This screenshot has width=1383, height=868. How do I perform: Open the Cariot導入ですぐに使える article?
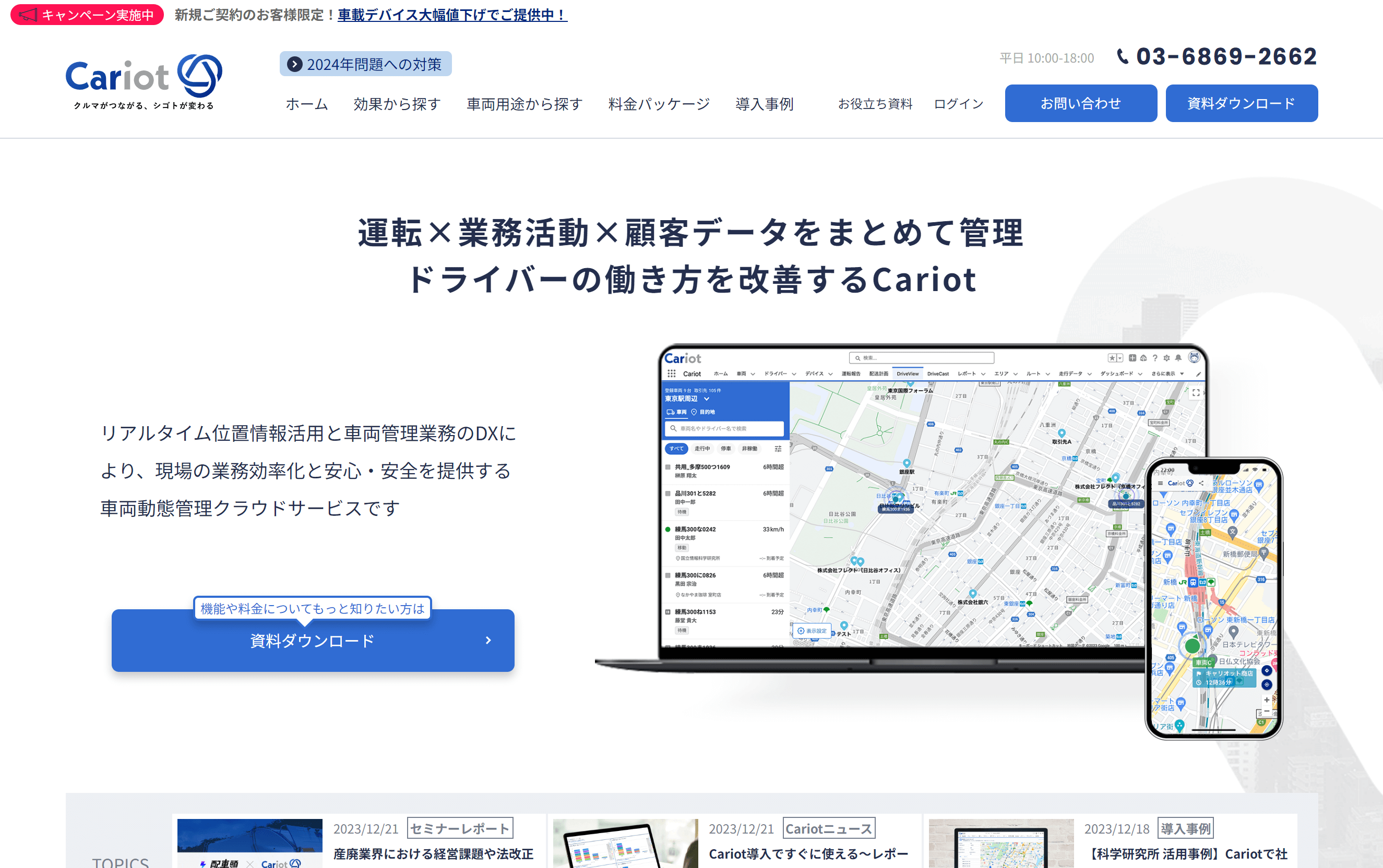click(x=809, y=854)
